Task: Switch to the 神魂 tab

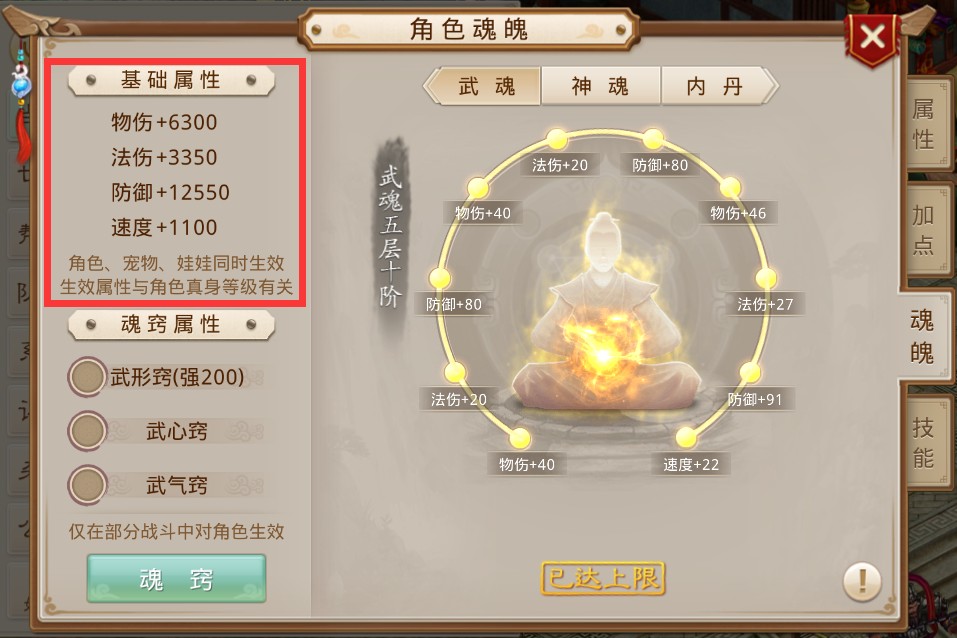Action: (x=600, y=86)
